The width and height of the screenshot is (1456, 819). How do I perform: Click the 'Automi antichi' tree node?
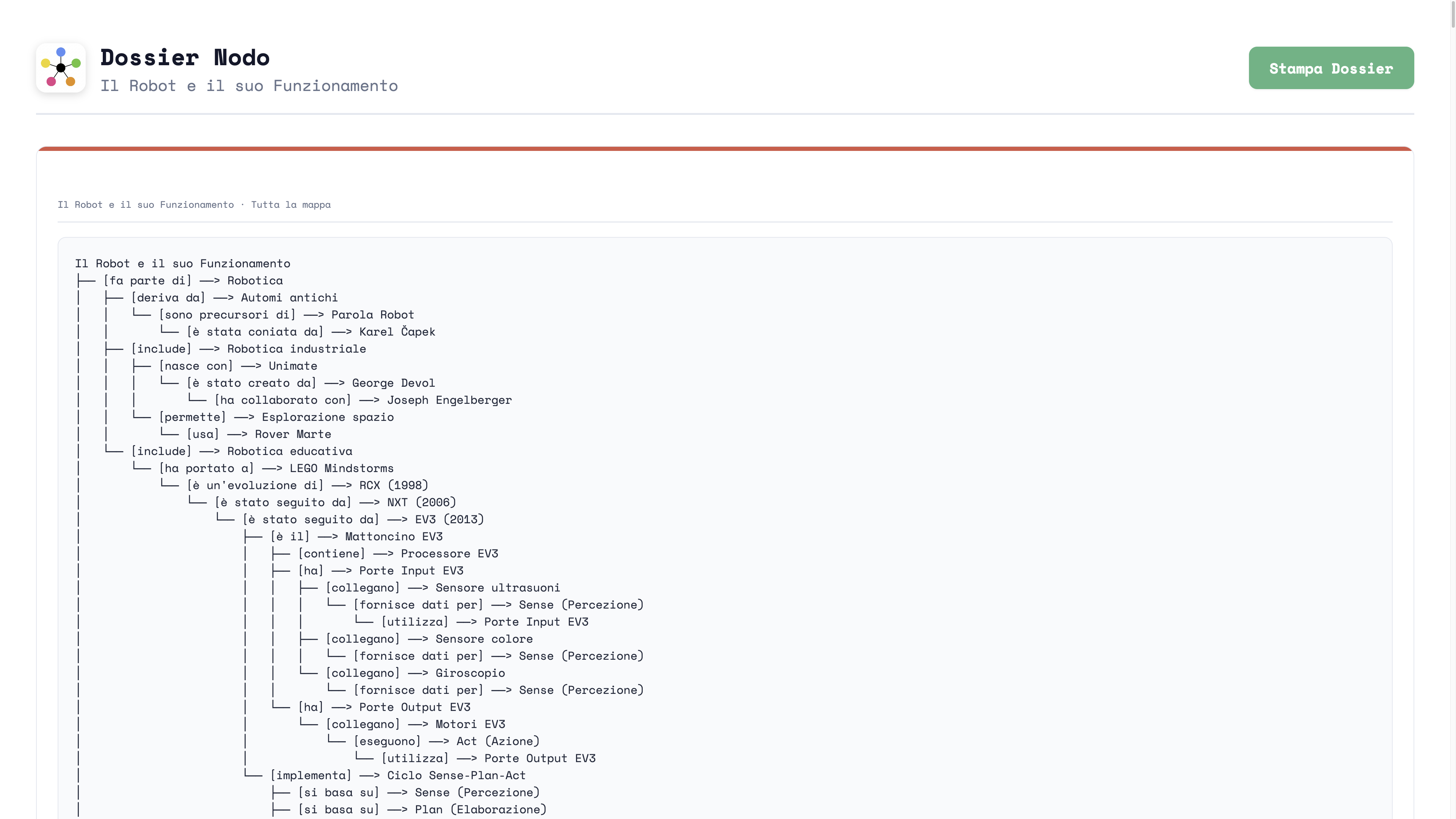(x=289, y=297)
